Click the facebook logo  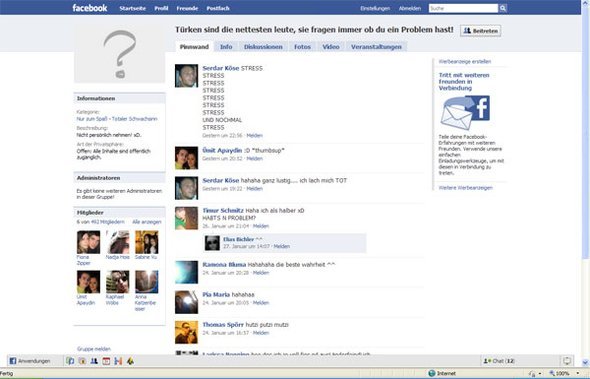click(90, 8)
